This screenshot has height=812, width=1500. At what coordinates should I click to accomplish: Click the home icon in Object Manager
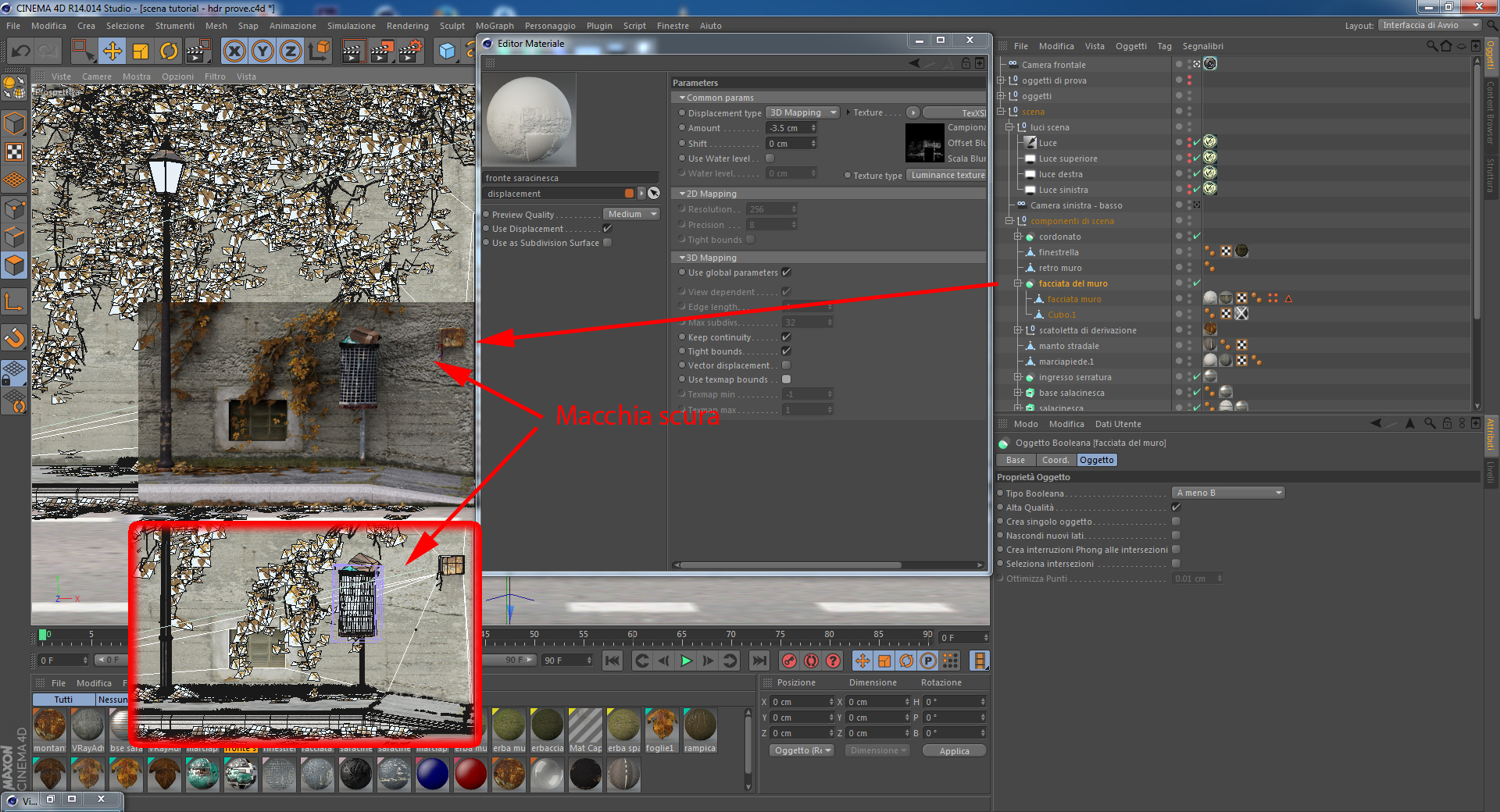[x=1446, y=46]
